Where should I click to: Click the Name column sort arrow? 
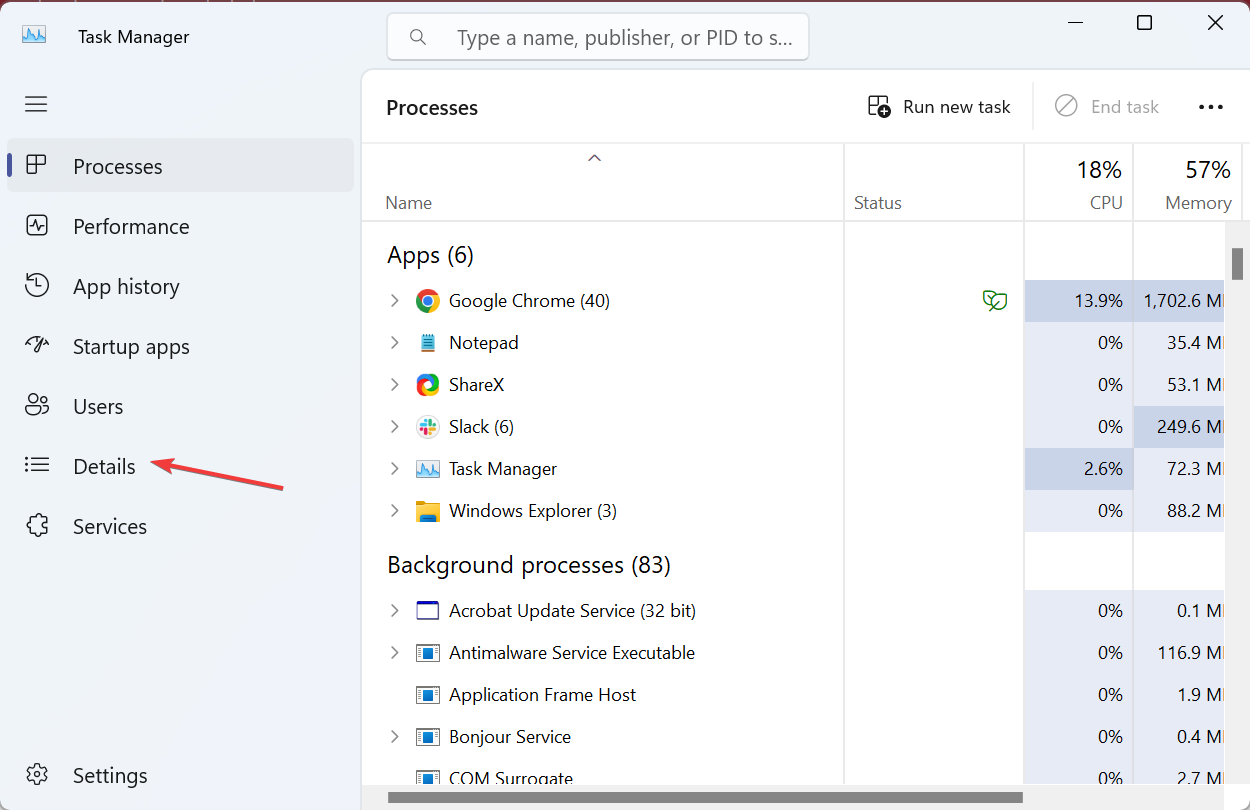(594, 157)
